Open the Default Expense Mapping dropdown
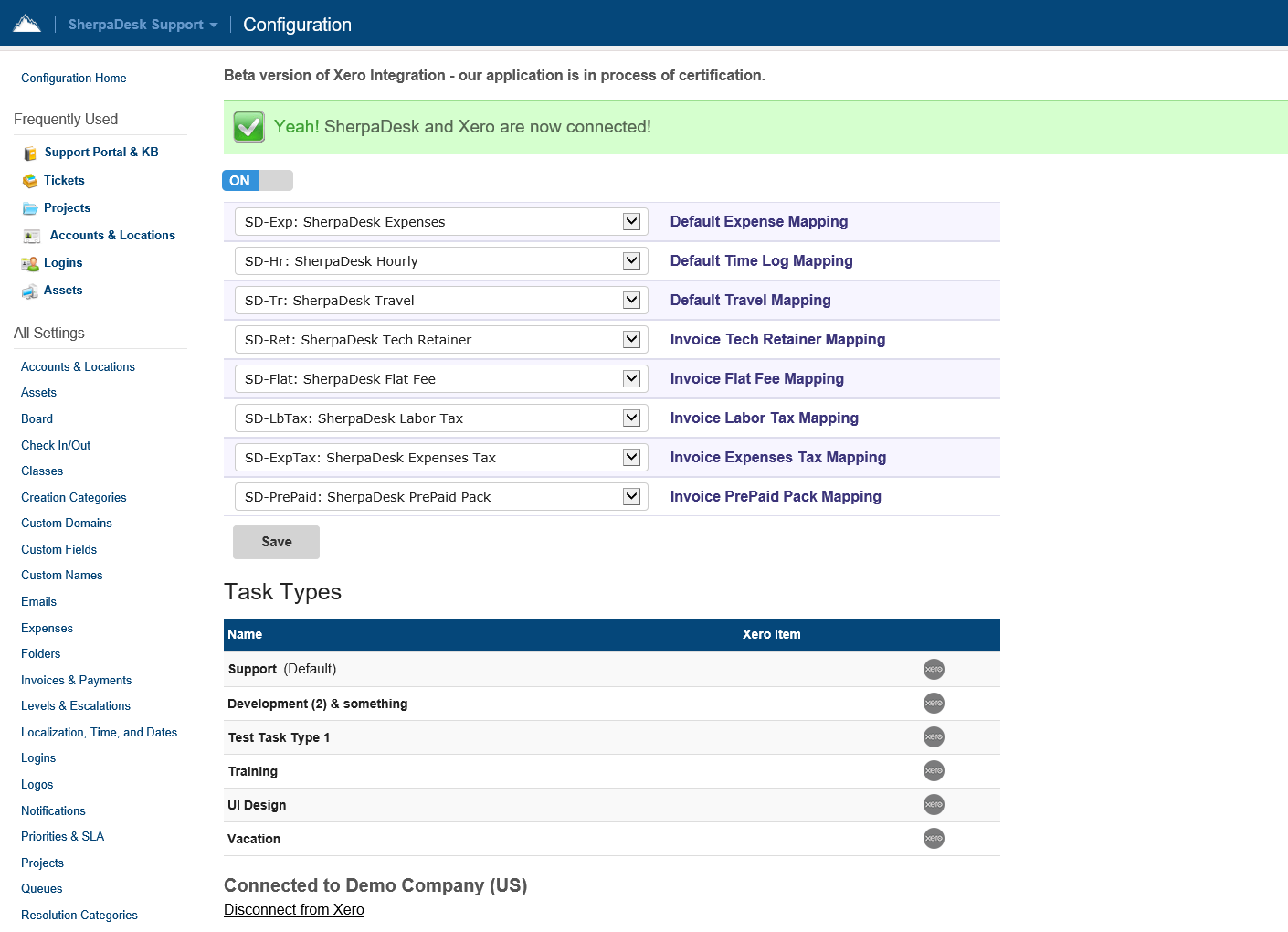This screenshot has width=1288, height=932. tap(441, 222)
